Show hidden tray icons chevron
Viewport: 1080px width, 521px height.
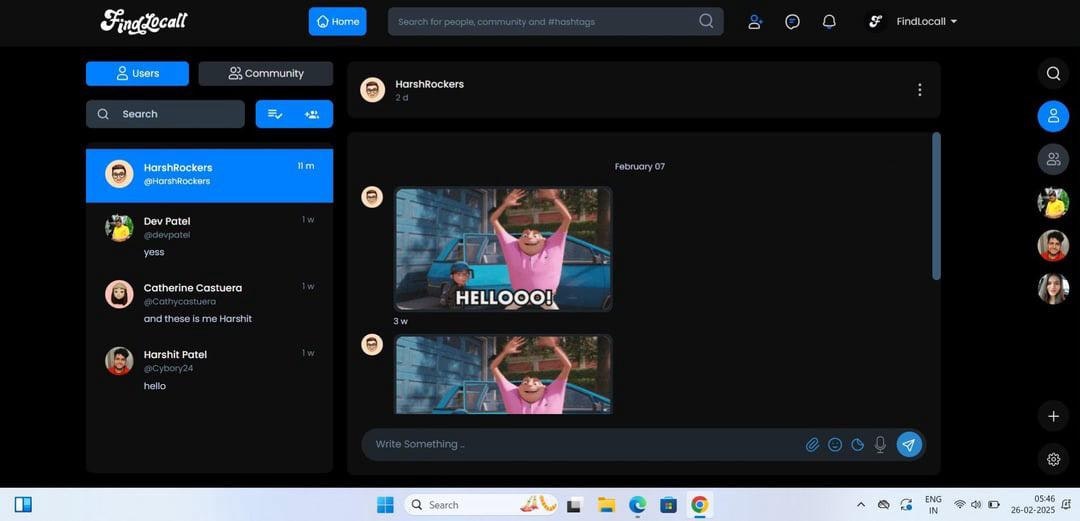click(861, 505)
